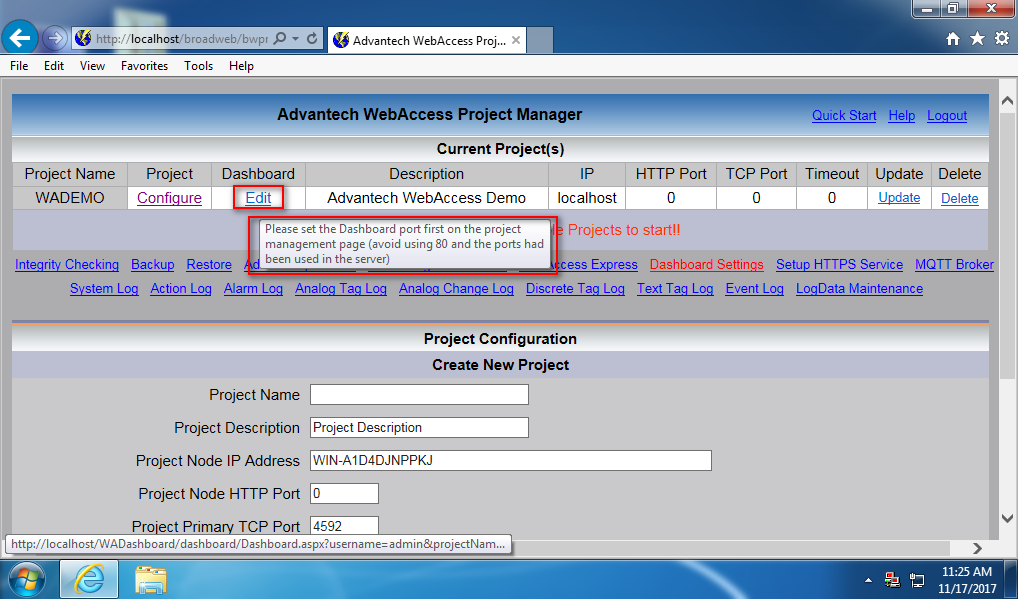This screenshot has height=599, width=1018.
Task: Open the Setup HTTPS Service link
Action: click(x=839, y=265)
